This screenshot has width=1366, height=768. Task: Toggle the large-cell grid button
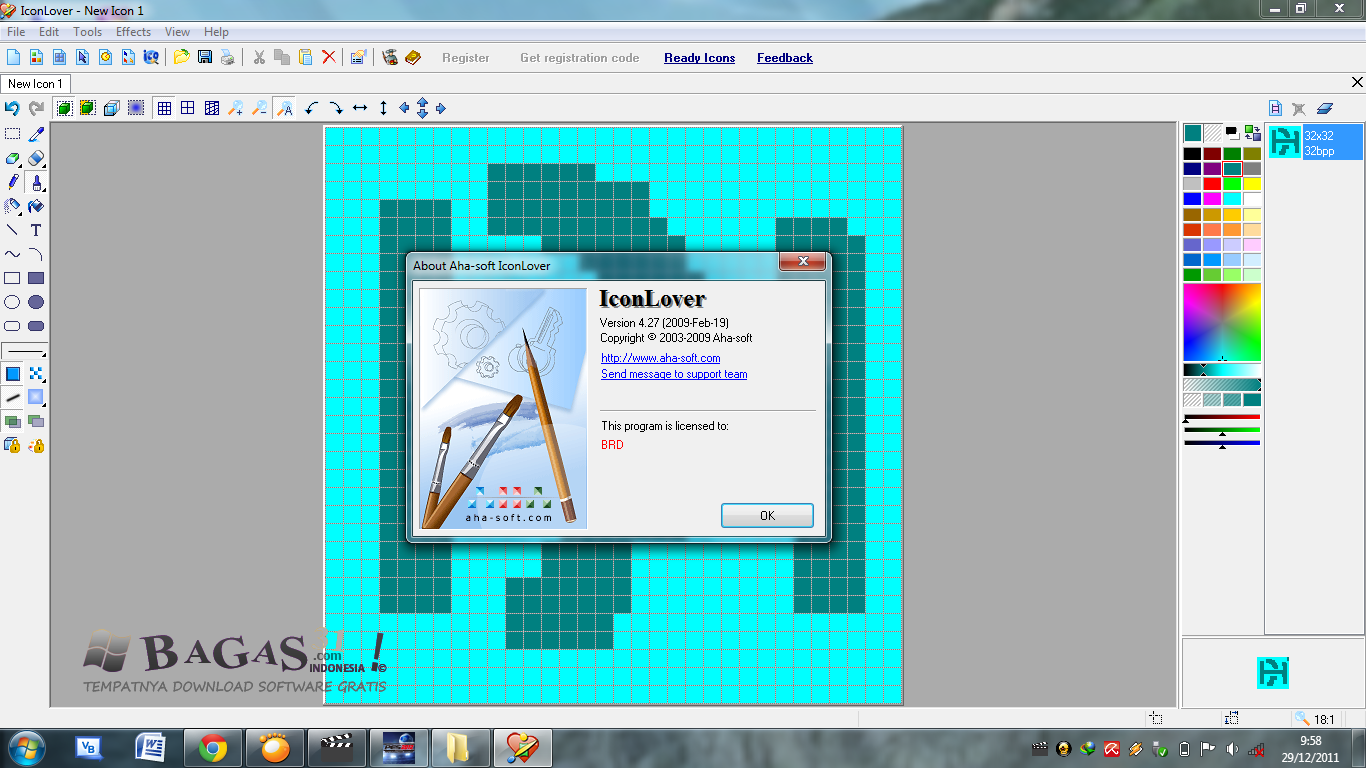pyautogui.click(x=188, y=108)
